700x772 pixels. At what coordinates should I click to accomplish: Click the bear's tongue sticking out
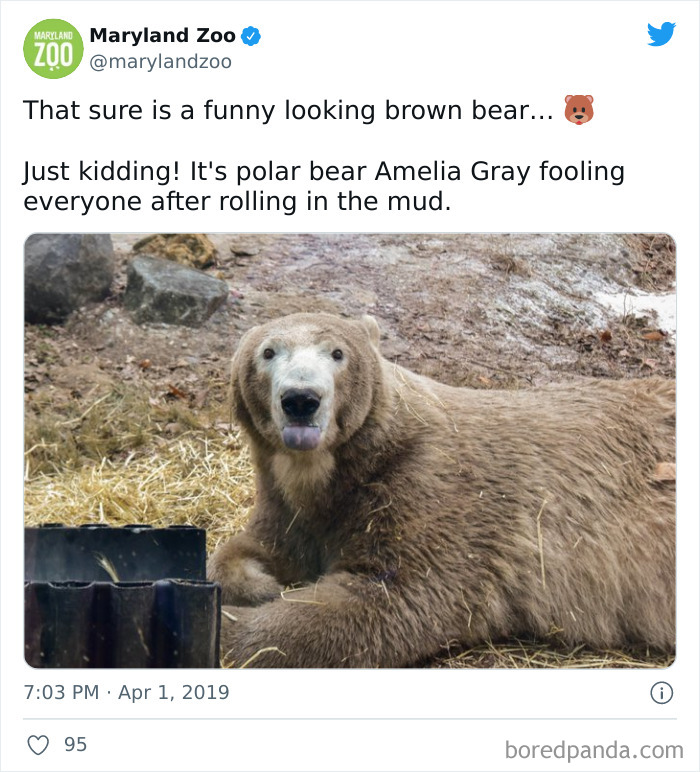tap(301, 436)
